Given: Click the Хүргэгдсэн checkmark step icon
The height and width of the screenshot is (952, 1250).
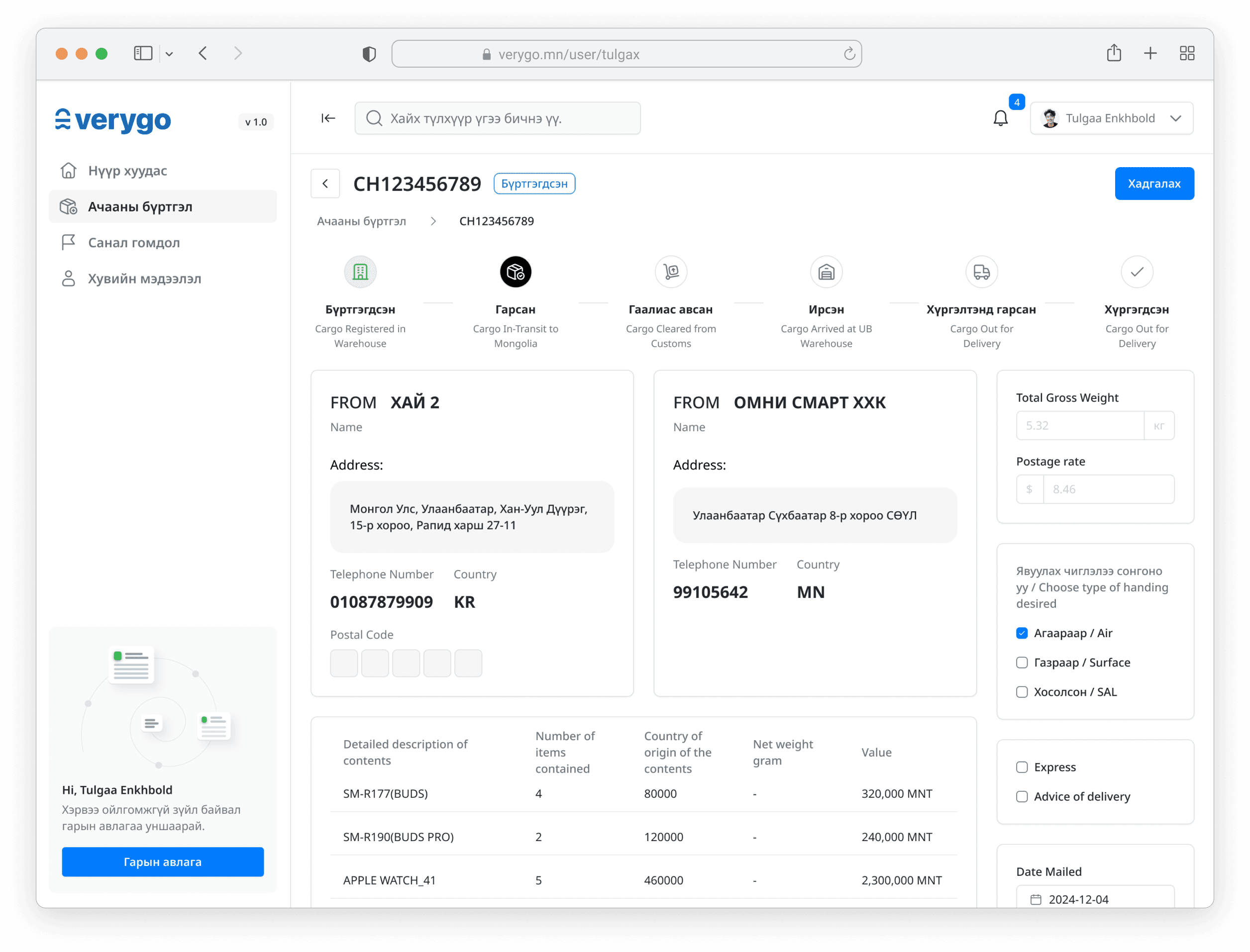Looking at the screenshot, I should point(1136,272).
